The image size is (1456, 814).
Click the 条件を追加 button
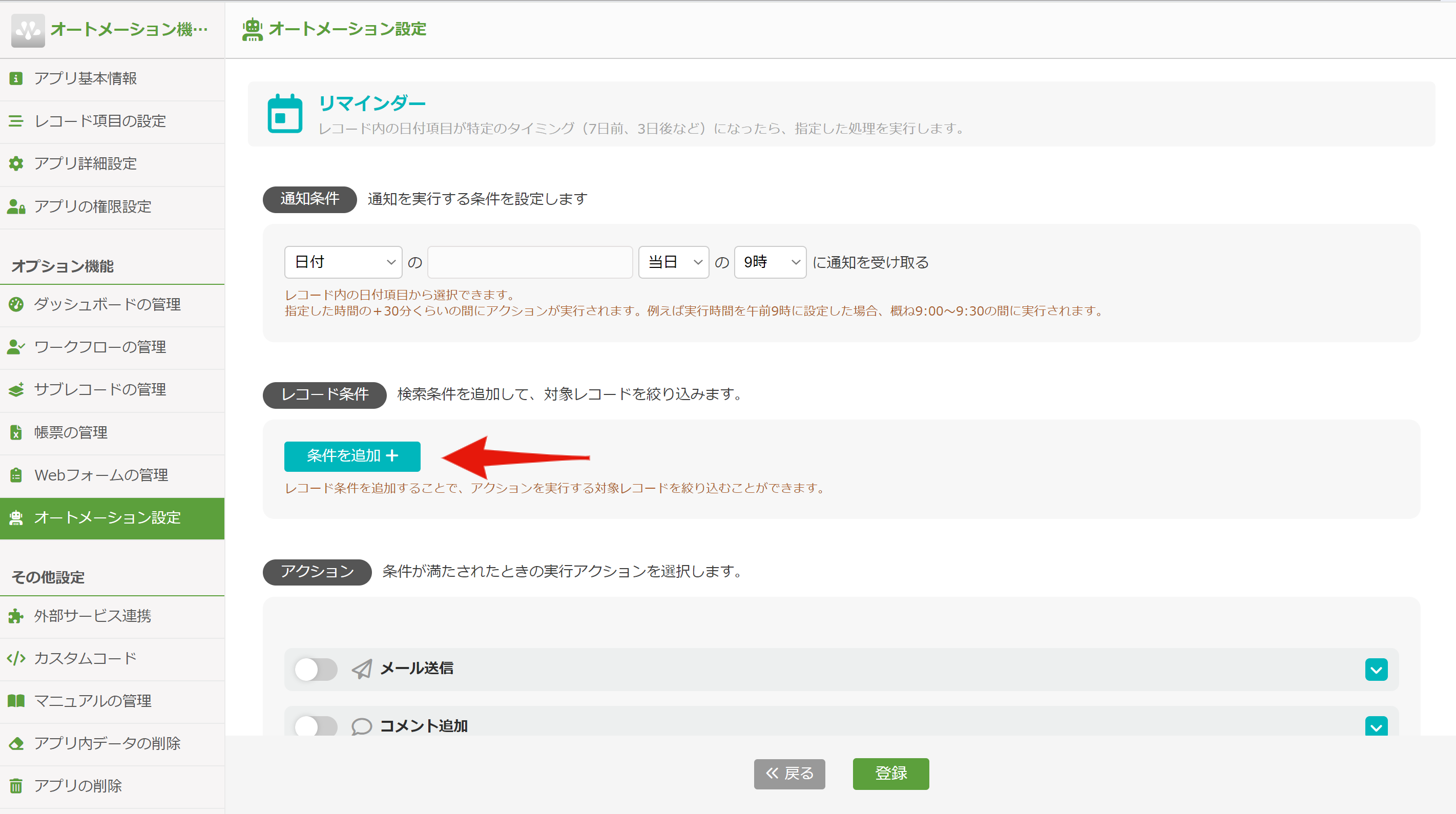coord(351,456)
